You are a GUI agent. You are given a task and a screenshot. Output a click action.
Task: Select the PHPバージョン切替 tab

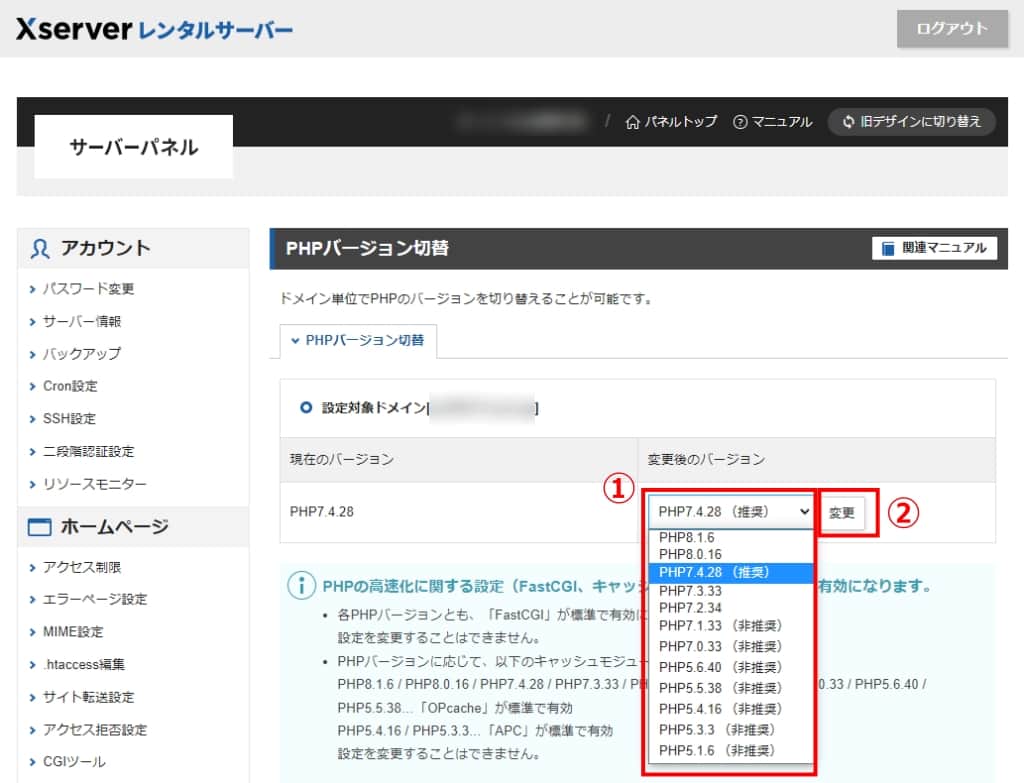point(359,341)
